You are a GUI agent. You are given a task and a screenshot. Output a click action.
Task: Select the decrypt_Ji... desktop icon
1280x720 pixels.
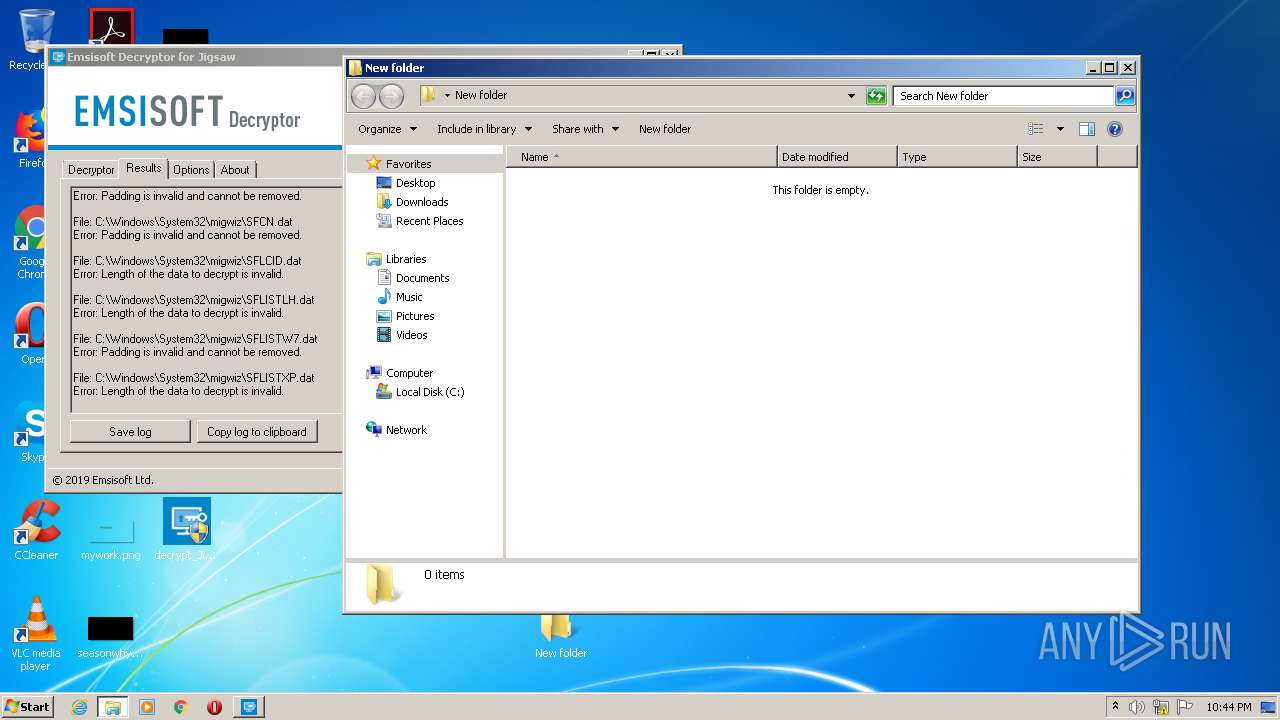point(186,530)
